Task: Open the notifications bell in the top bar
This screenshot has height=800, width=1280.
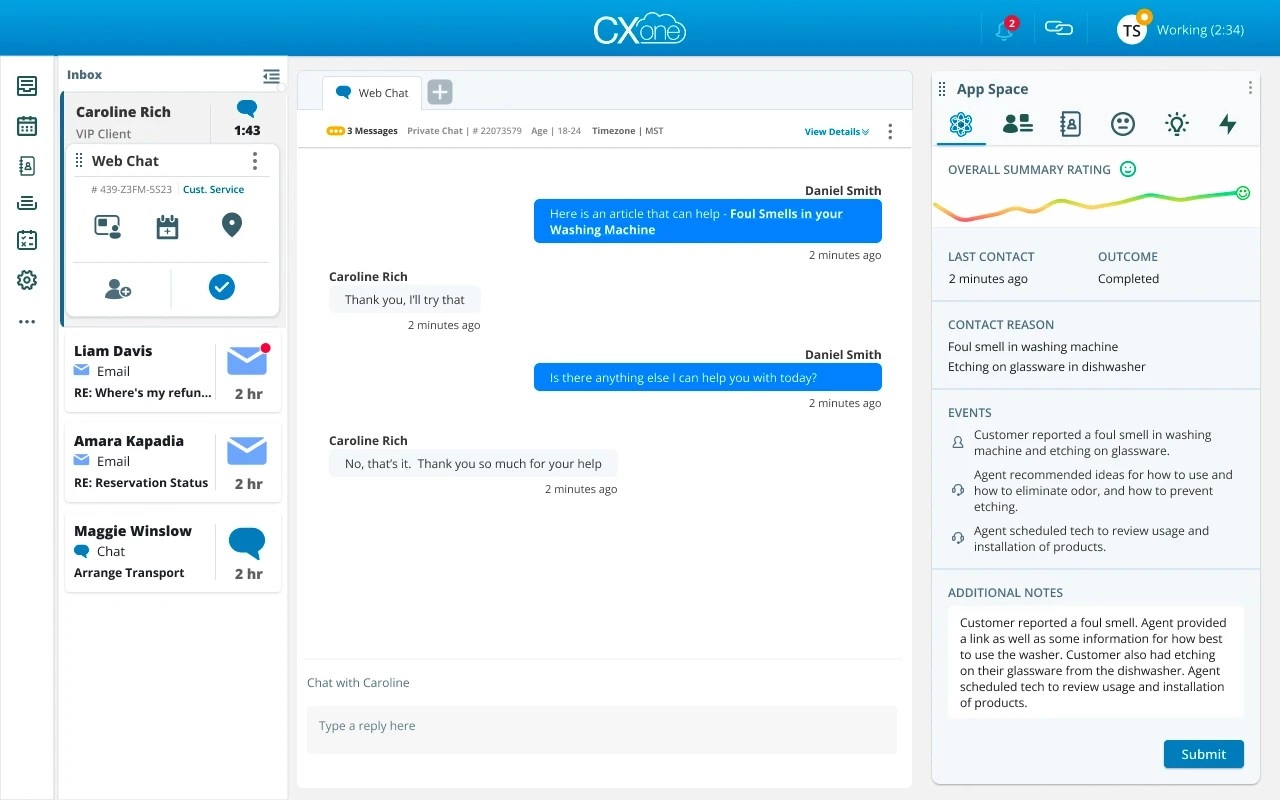Action: click(x=1004, y=29)
